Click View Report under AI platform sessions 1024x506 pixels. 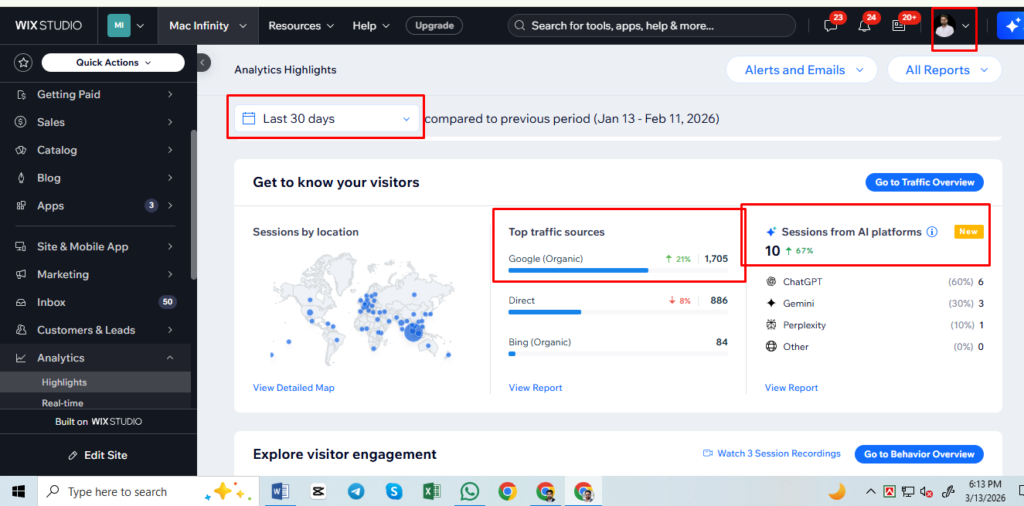point(792,388)
